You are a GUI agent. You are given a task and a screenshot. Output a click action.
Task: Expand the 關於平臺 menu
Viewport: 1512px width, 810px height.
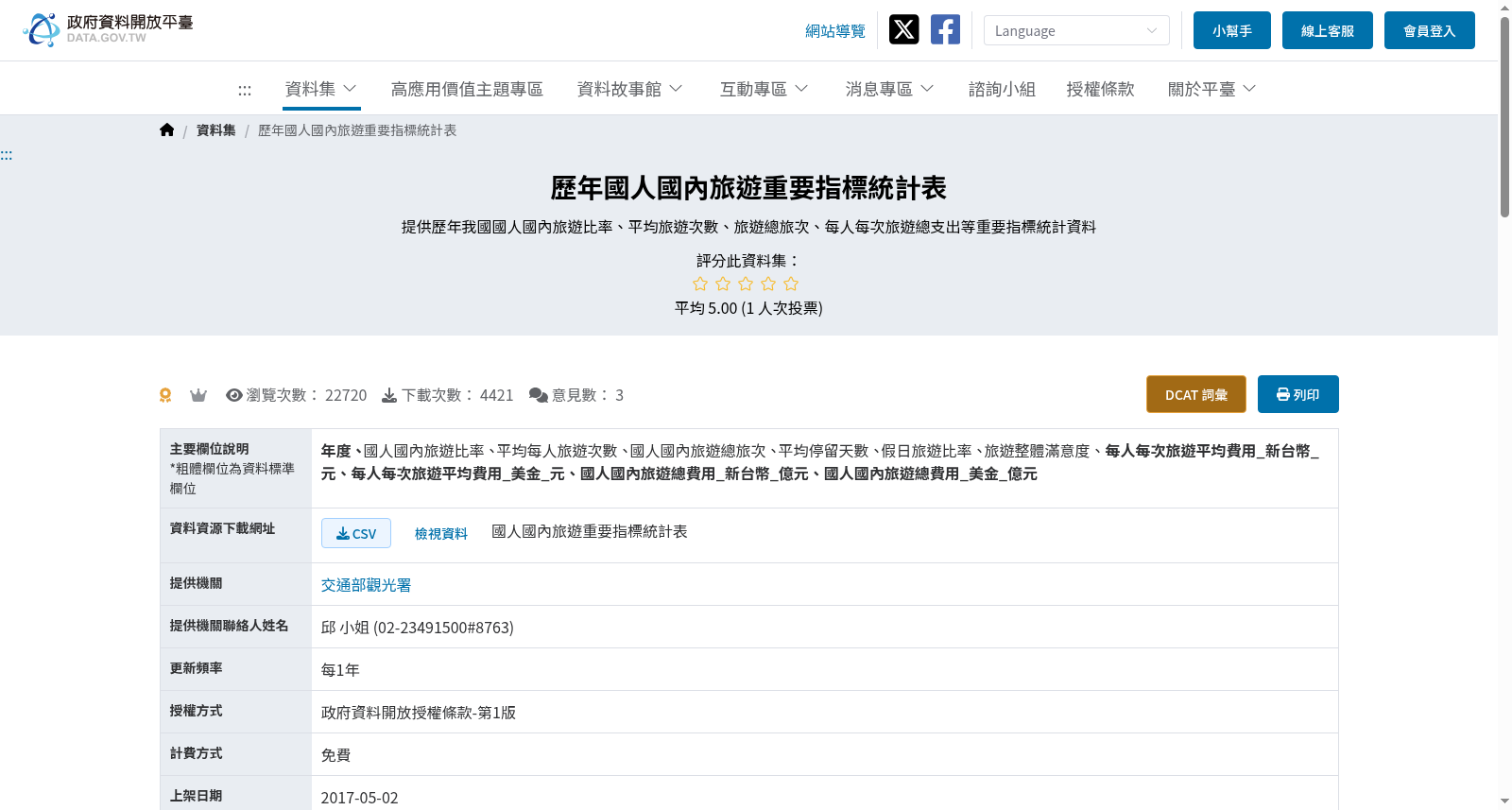click(x=1211, y=89)
